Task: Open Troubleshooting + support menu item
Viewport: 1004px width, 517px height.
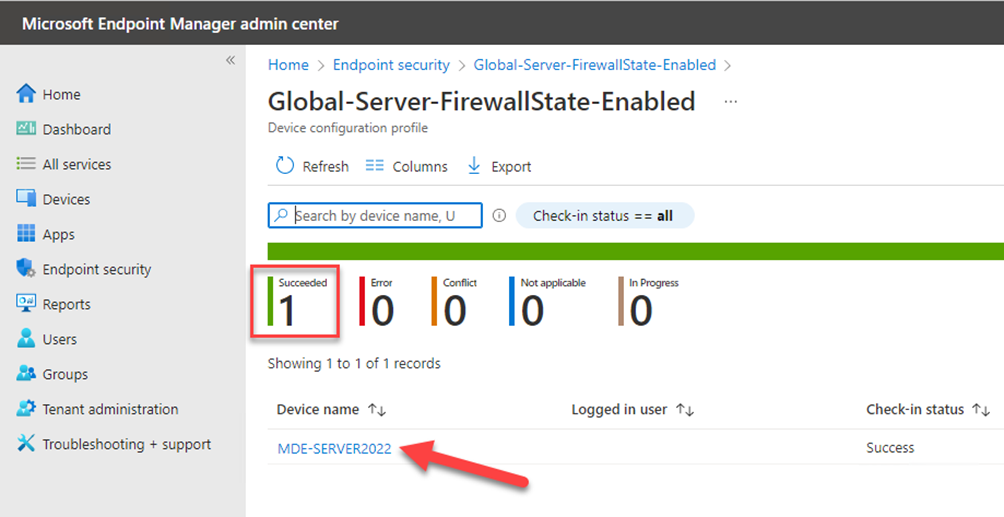Action: pos(127,444)
